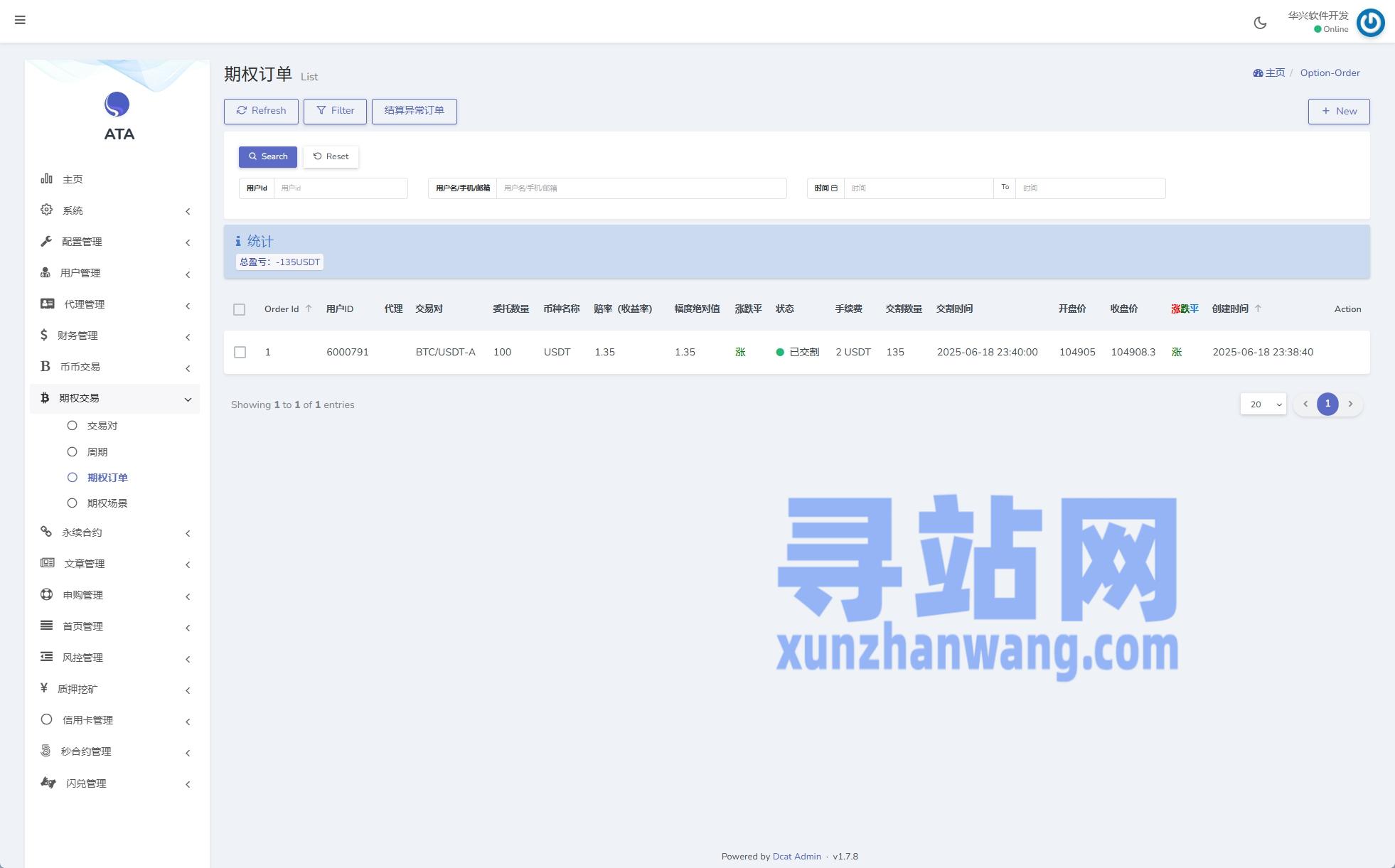Click the 首页管理 list icon

47,626
